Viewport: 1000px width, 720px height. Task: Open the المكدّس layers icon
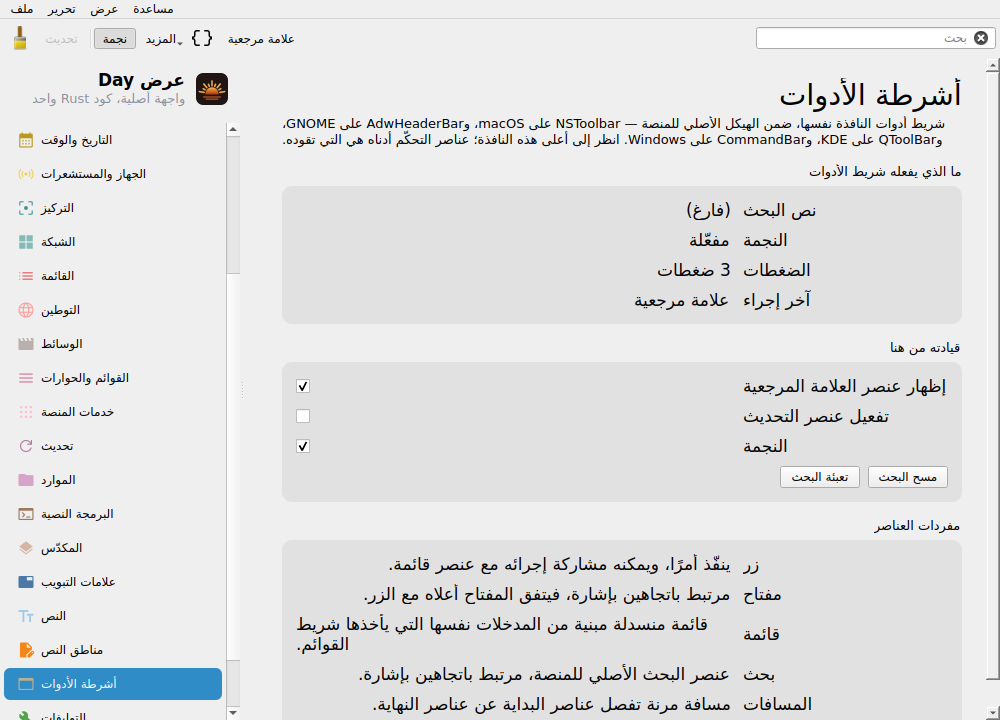tap(26, 548)
